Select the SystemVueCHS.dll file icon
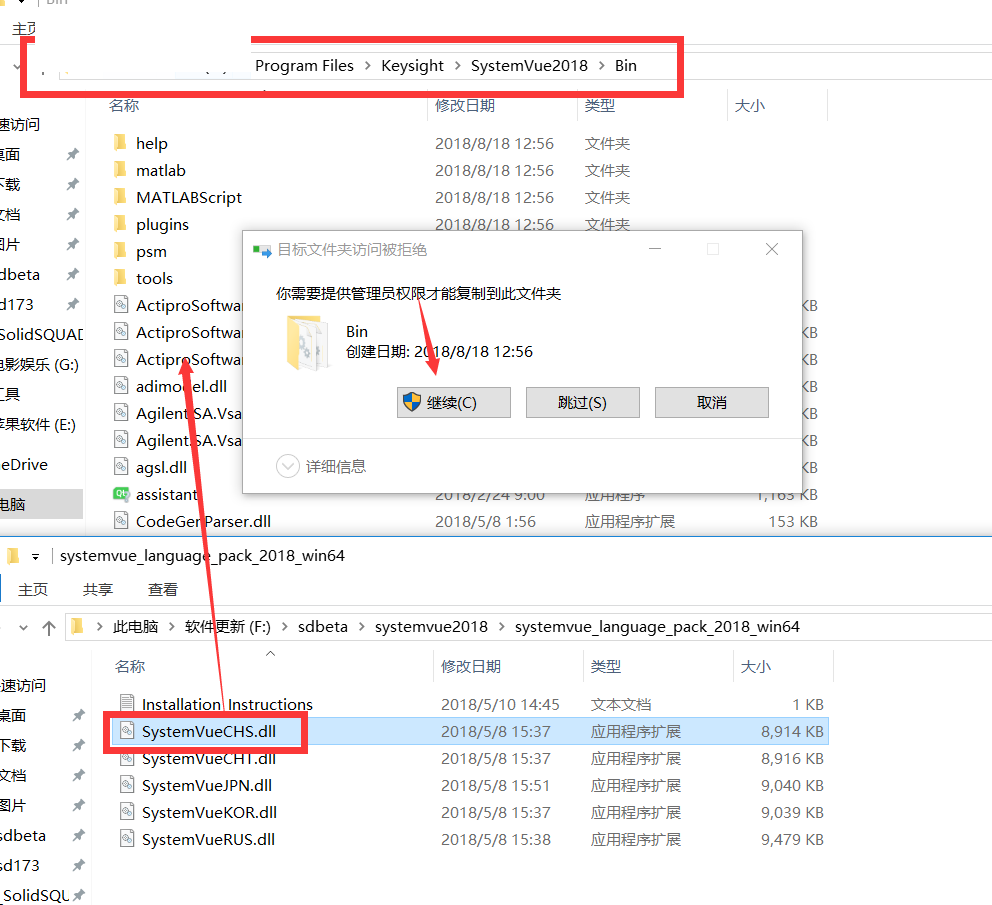The height and width of the screenshot is (905, 992). coord(127,731)
